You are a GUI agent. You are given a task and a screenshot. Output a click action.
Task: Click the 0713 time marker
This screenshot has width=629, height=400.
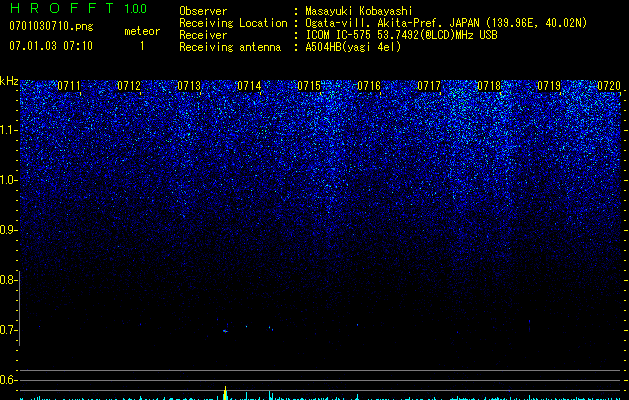click(x=189, y=86)
